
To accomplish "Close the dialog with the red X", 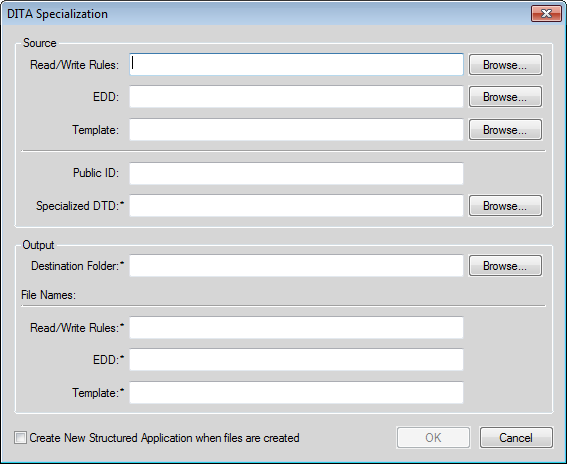I will (x=546, y=14).
